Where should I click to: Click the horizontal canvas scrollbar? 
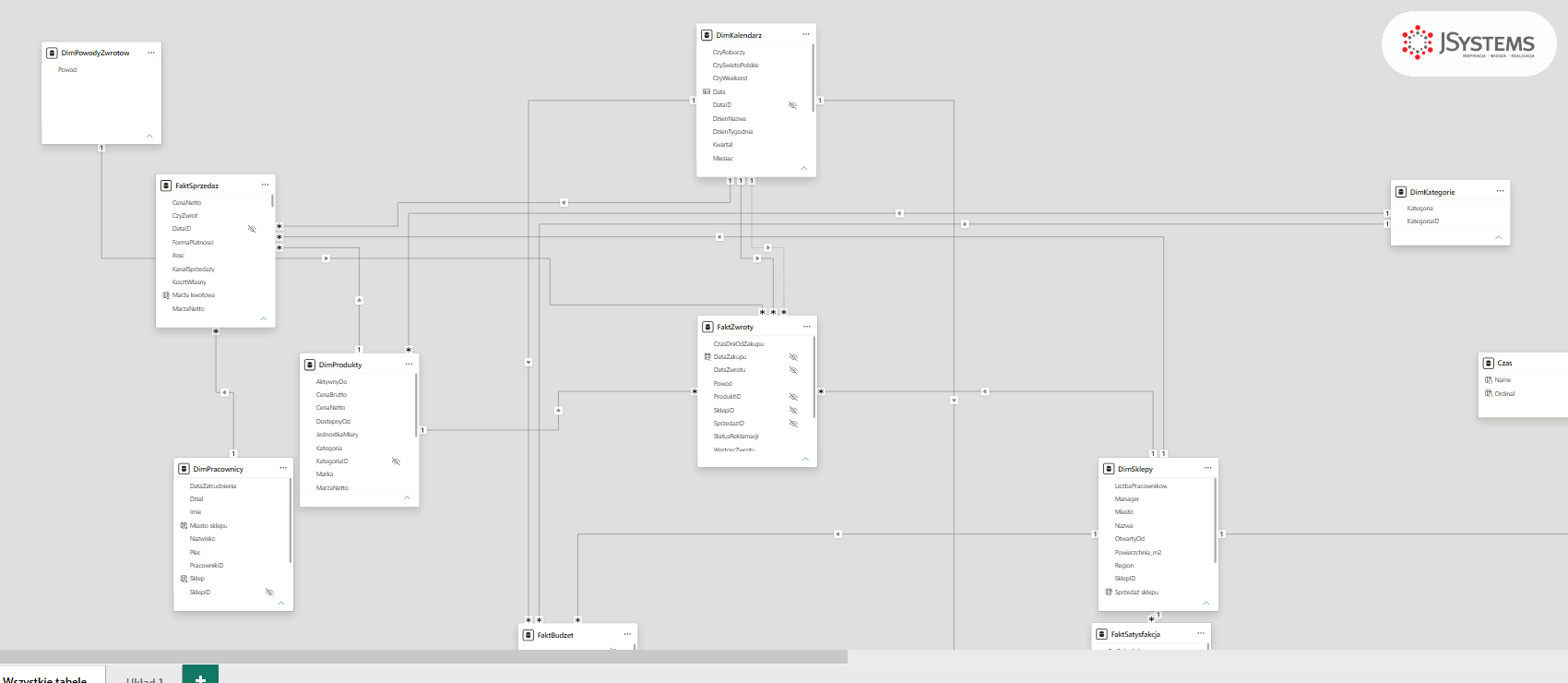(423, 656)
